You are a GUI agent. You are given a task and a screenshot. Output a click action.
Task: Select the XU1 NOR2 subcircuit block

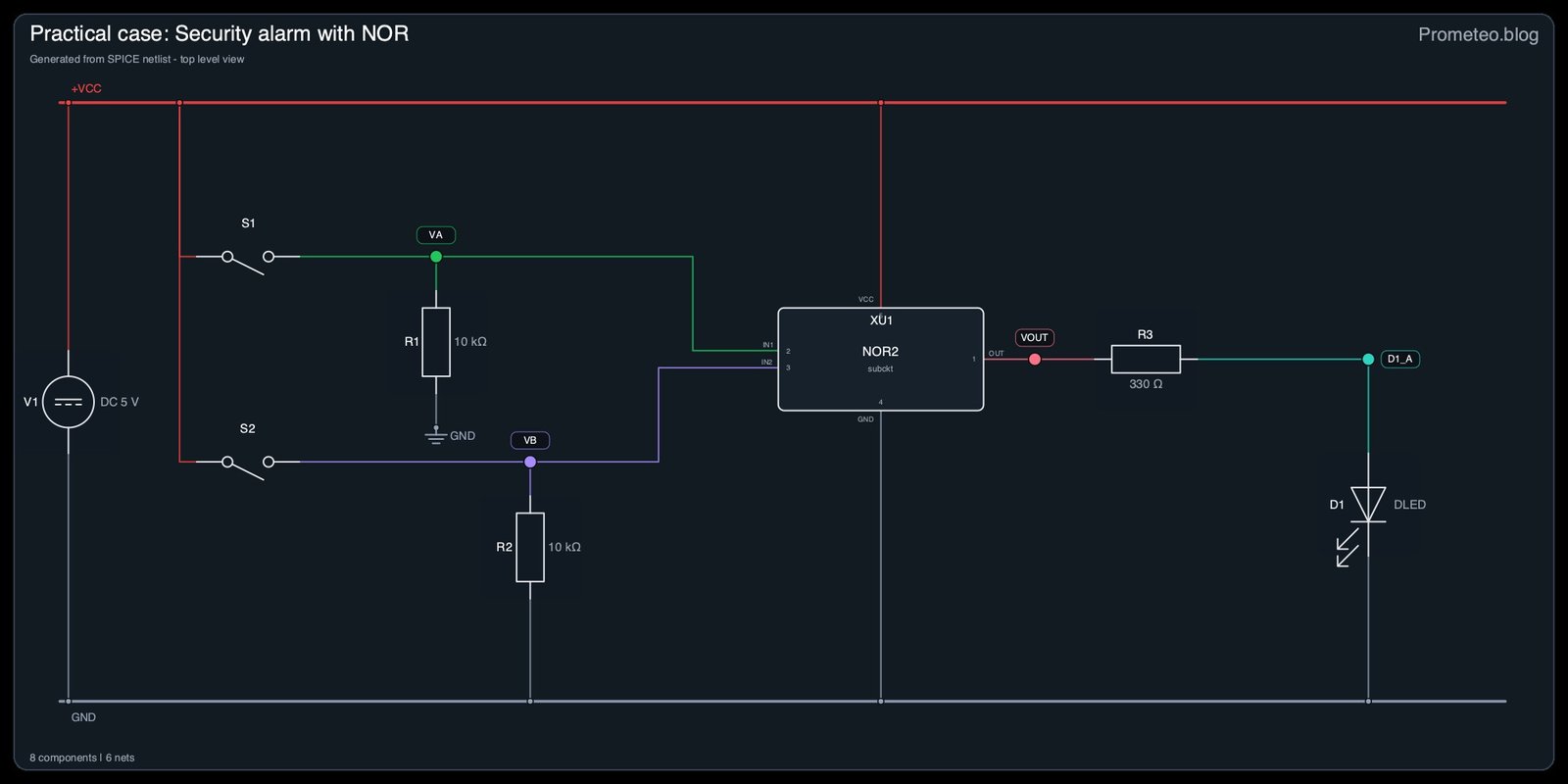click(880, 360)
